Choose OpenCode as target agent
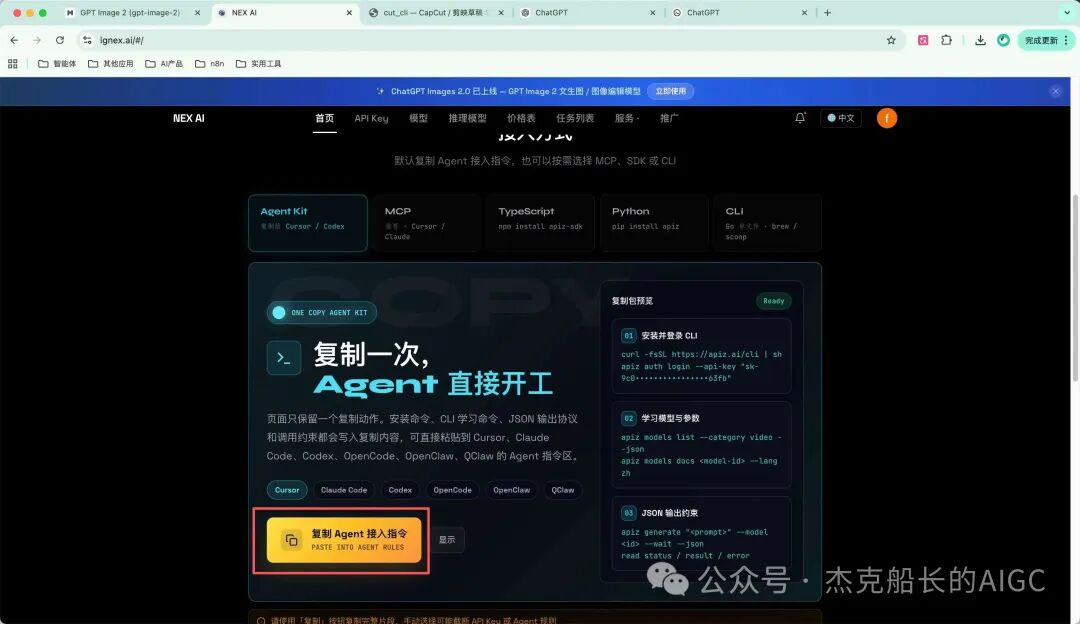 coord(453,490)
